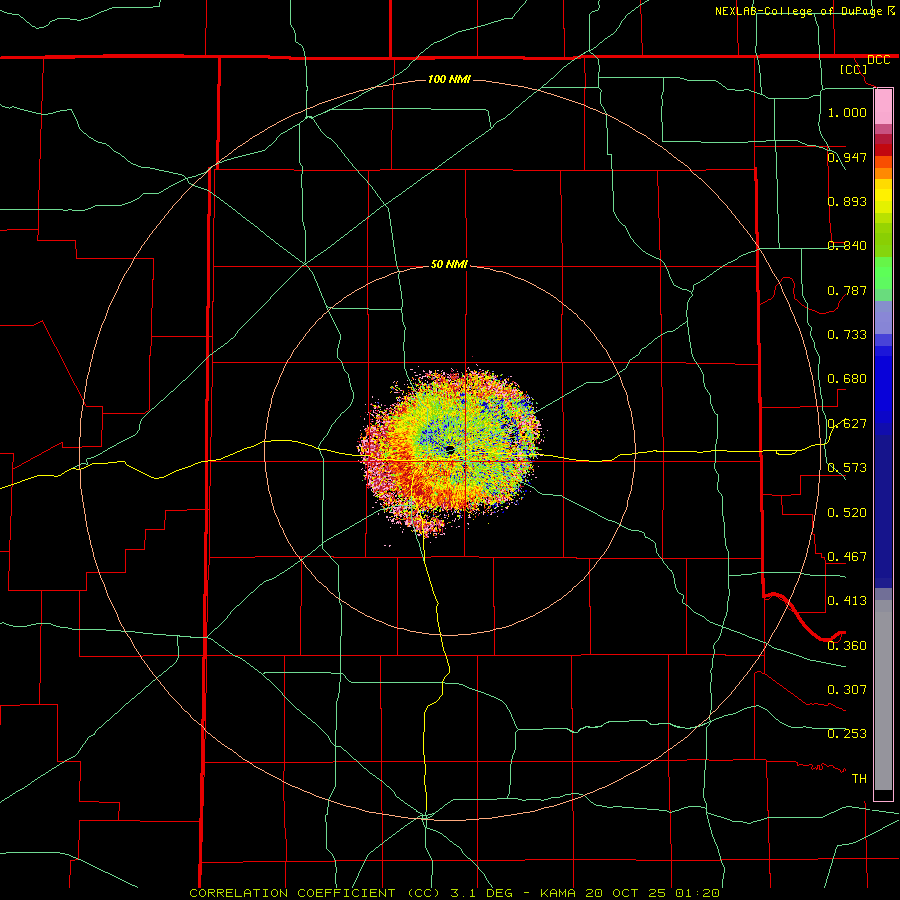The image size is (900, 900).
Task: Click the 0.573 legend value
Action: (x=847, y=468)
